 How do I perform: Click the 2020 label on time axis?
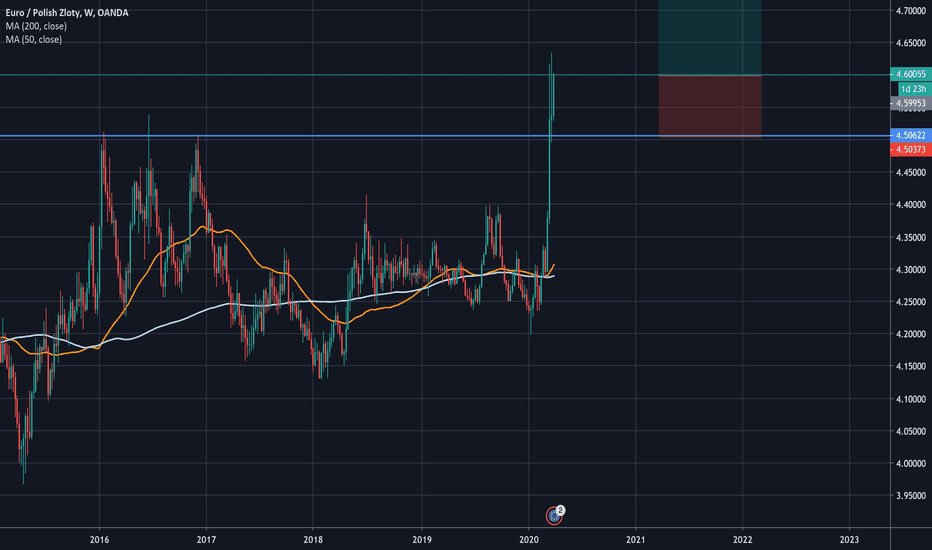pyautogui.click(x=528, y=540)
